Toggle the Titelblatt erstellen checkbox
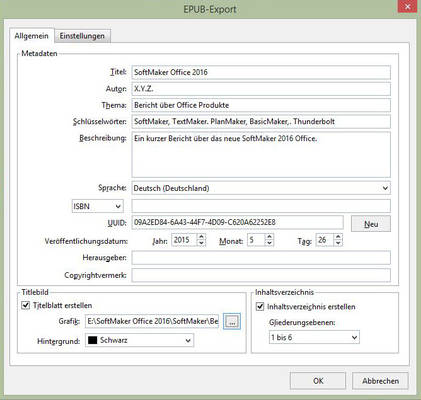This screenshot has width=421, height=400. [x=26, y=305]
